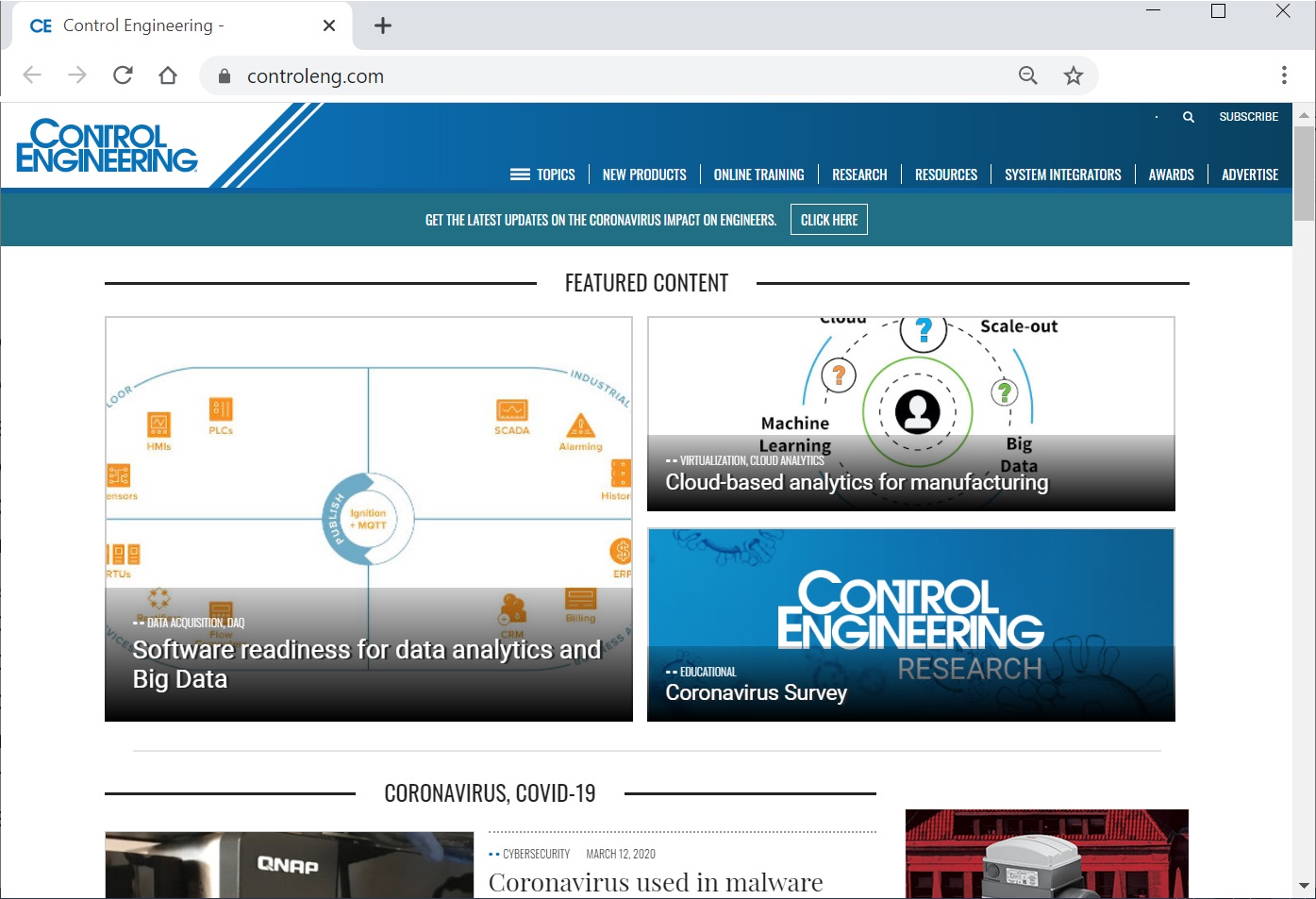View site security lock info
The width and height of the screenshot is (1316, 899).
coord(225,76)
